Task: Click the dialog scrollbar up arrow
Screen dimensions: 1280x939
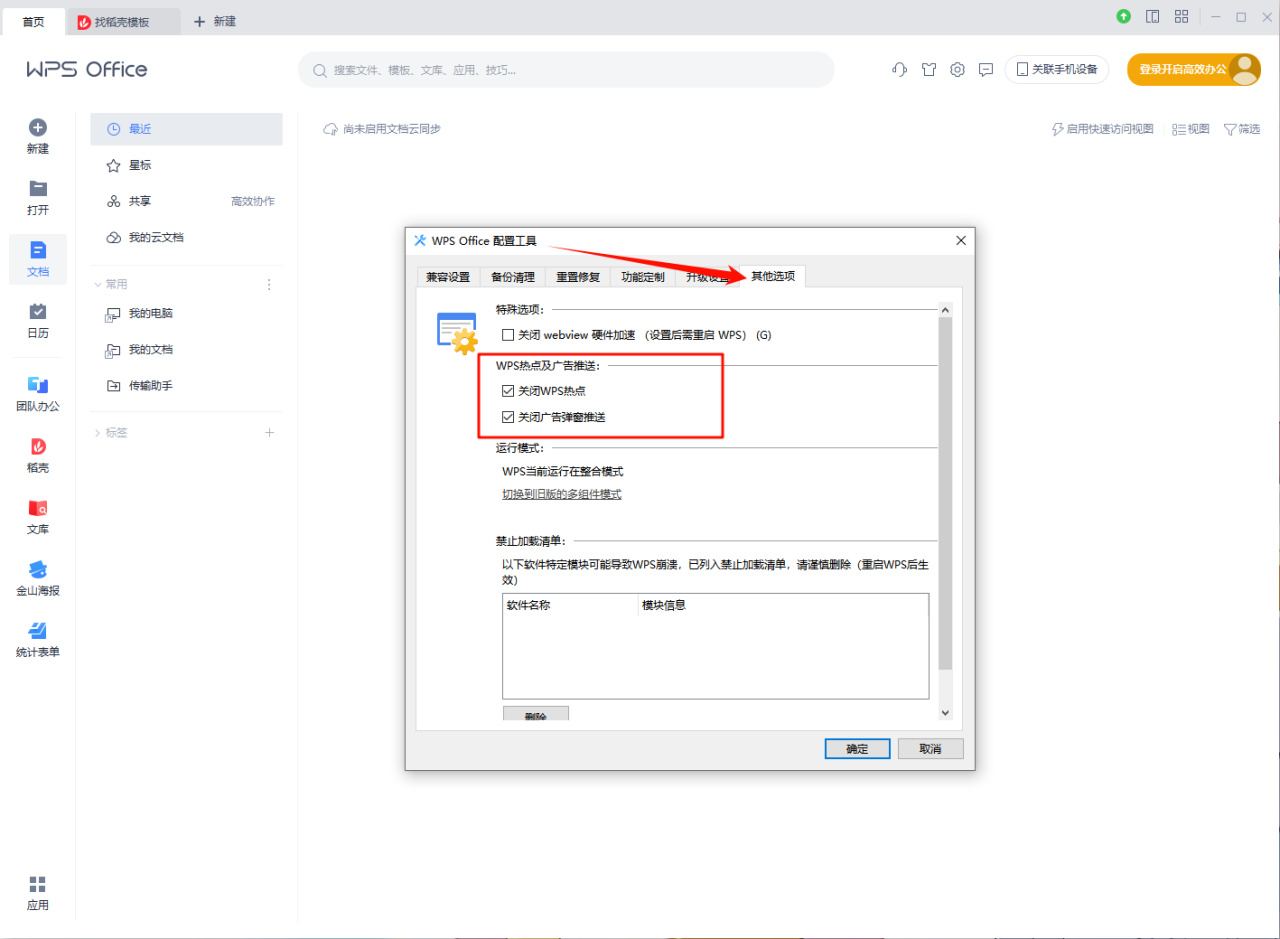Action: click(945, 310)
